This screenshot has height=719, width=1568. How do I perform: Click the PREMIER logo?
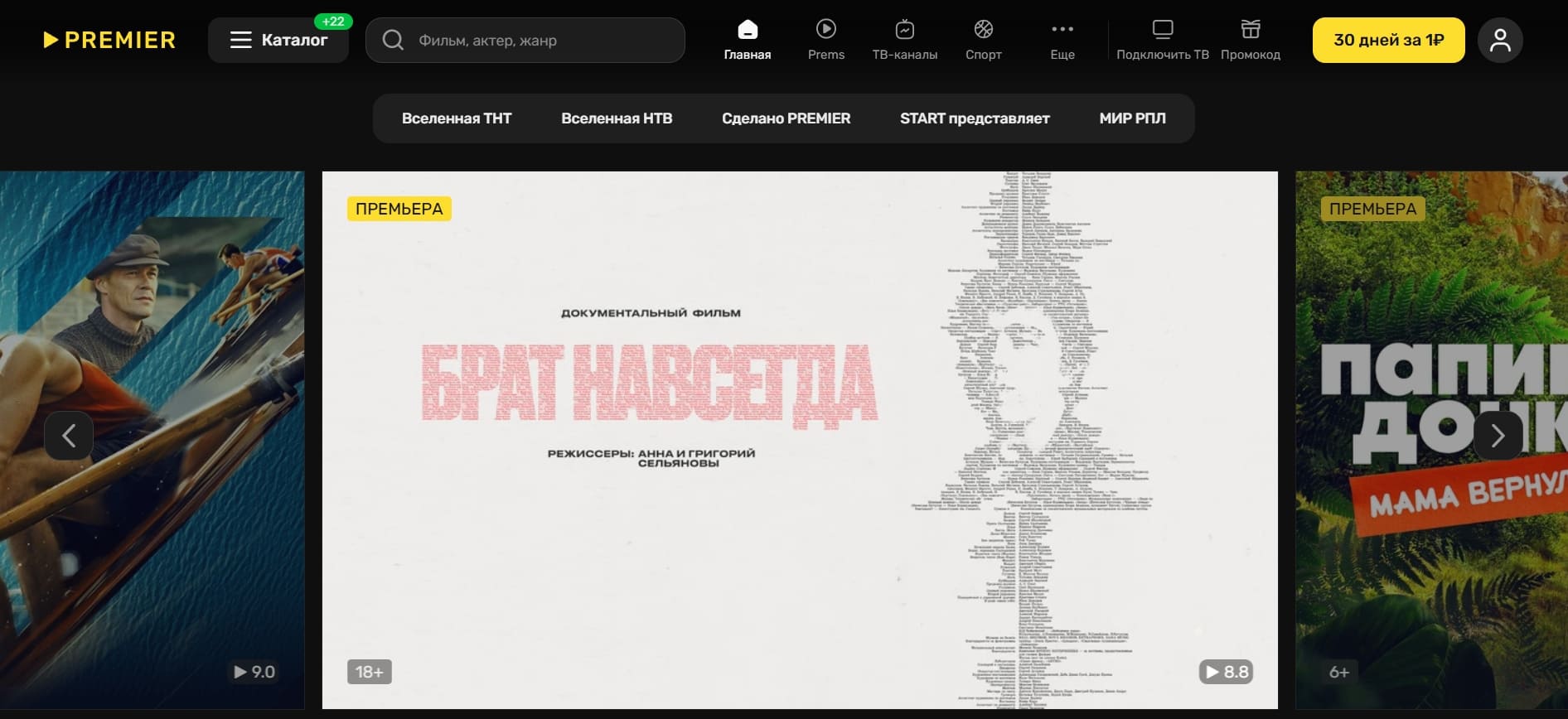point(109,40)
